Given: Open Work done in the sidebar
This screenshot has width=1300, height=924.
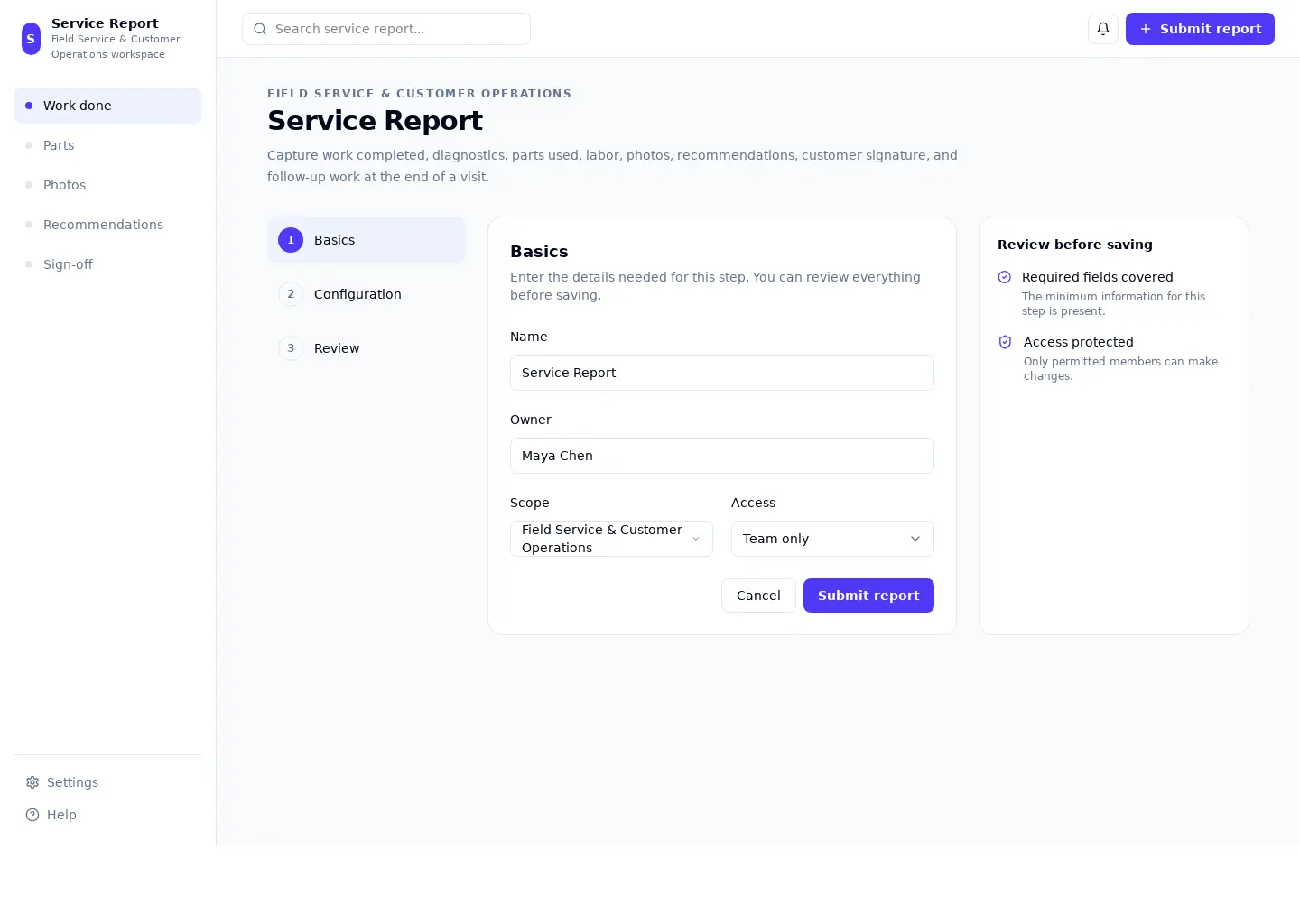Looking at the screenshot, I should click(x=107, y=106).
